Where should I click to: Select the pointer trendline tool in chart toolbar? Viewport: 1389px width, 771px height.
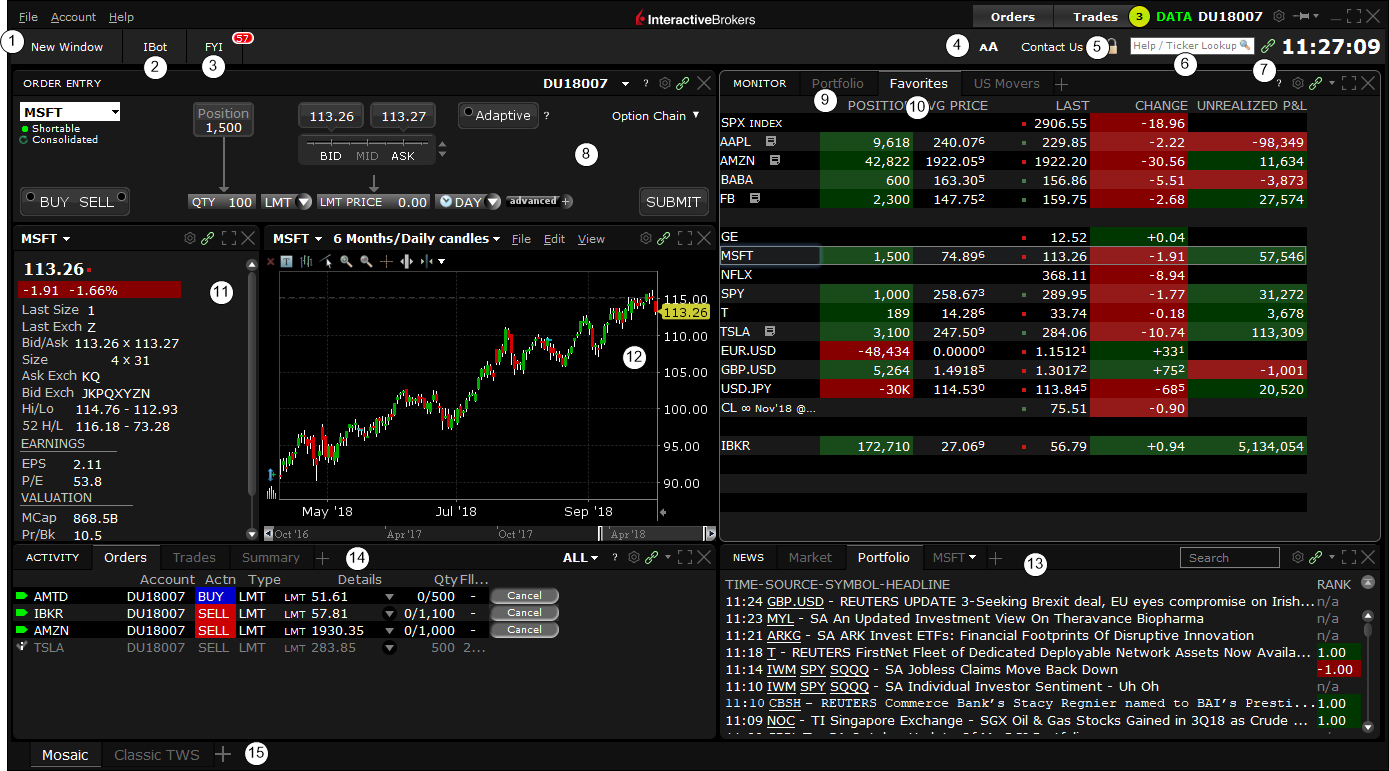pyautogui.click(x=326, y=261)
